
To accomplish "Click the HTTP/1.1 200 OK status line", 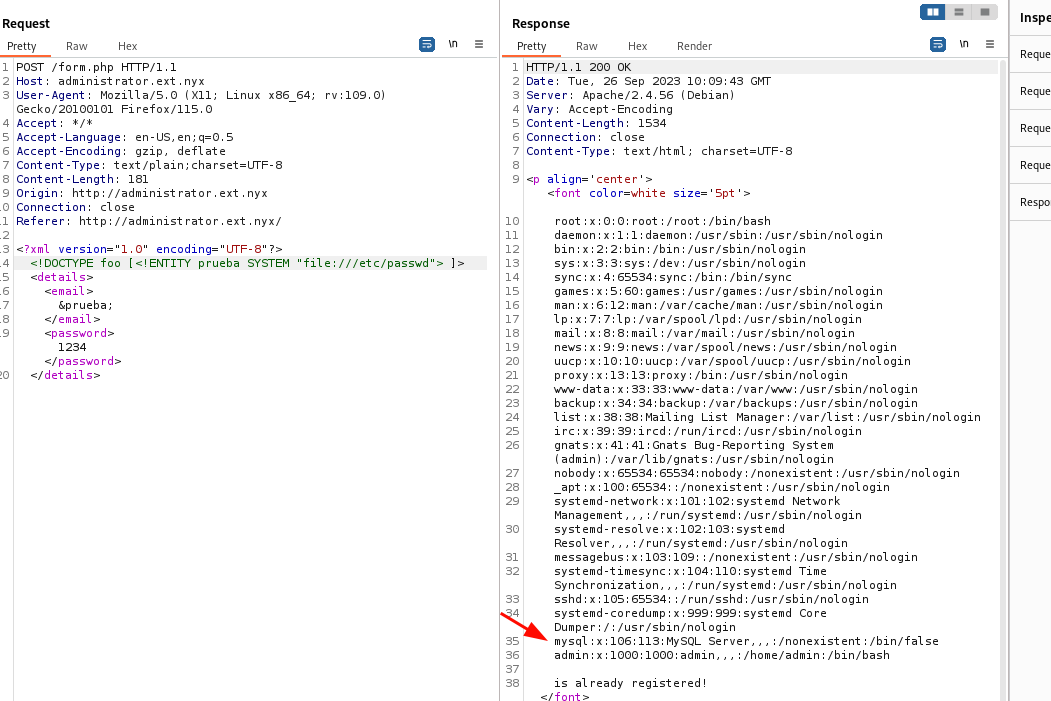I will pos(578,67).
